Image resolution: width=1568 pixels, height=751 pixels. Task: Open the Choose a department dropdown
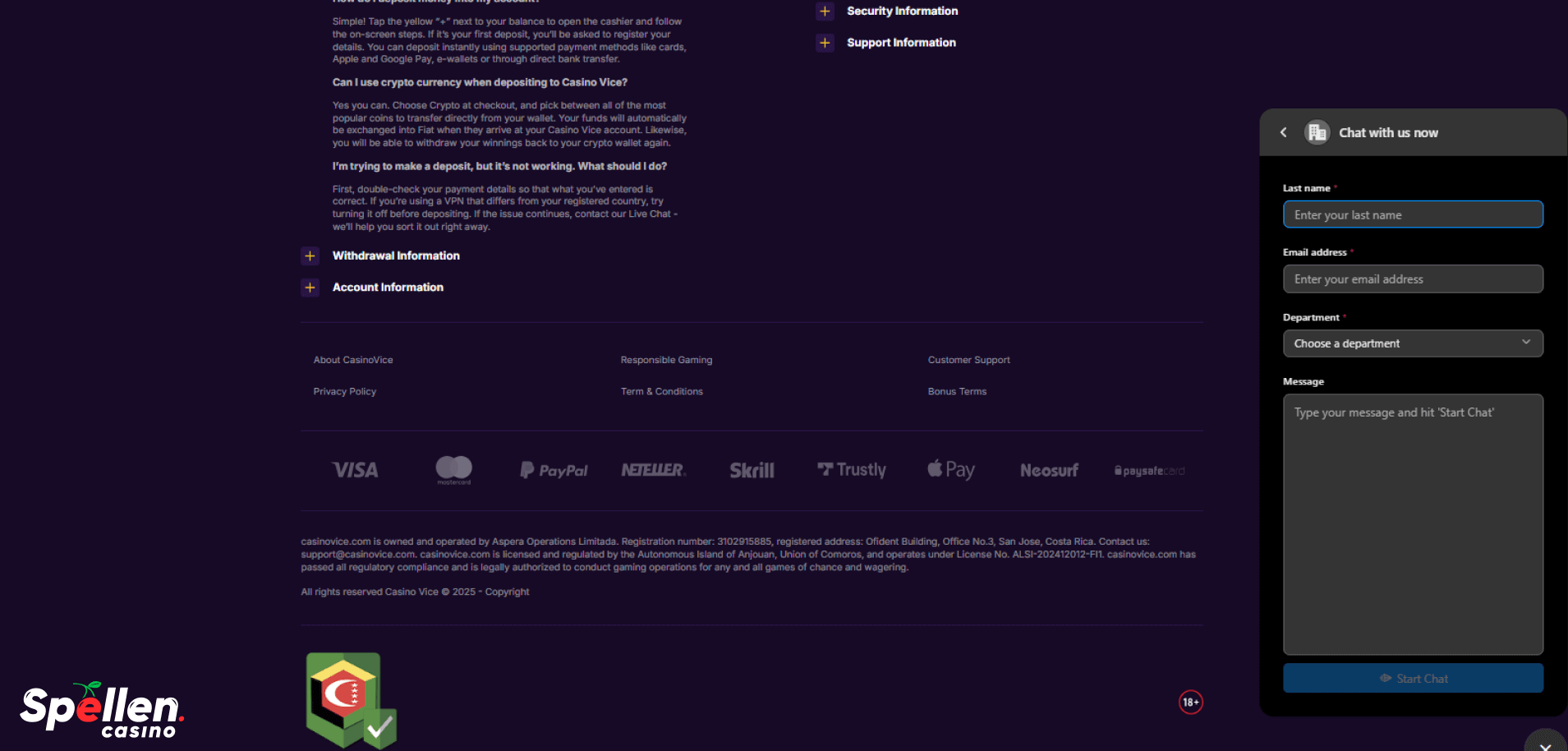(1412, 343)
